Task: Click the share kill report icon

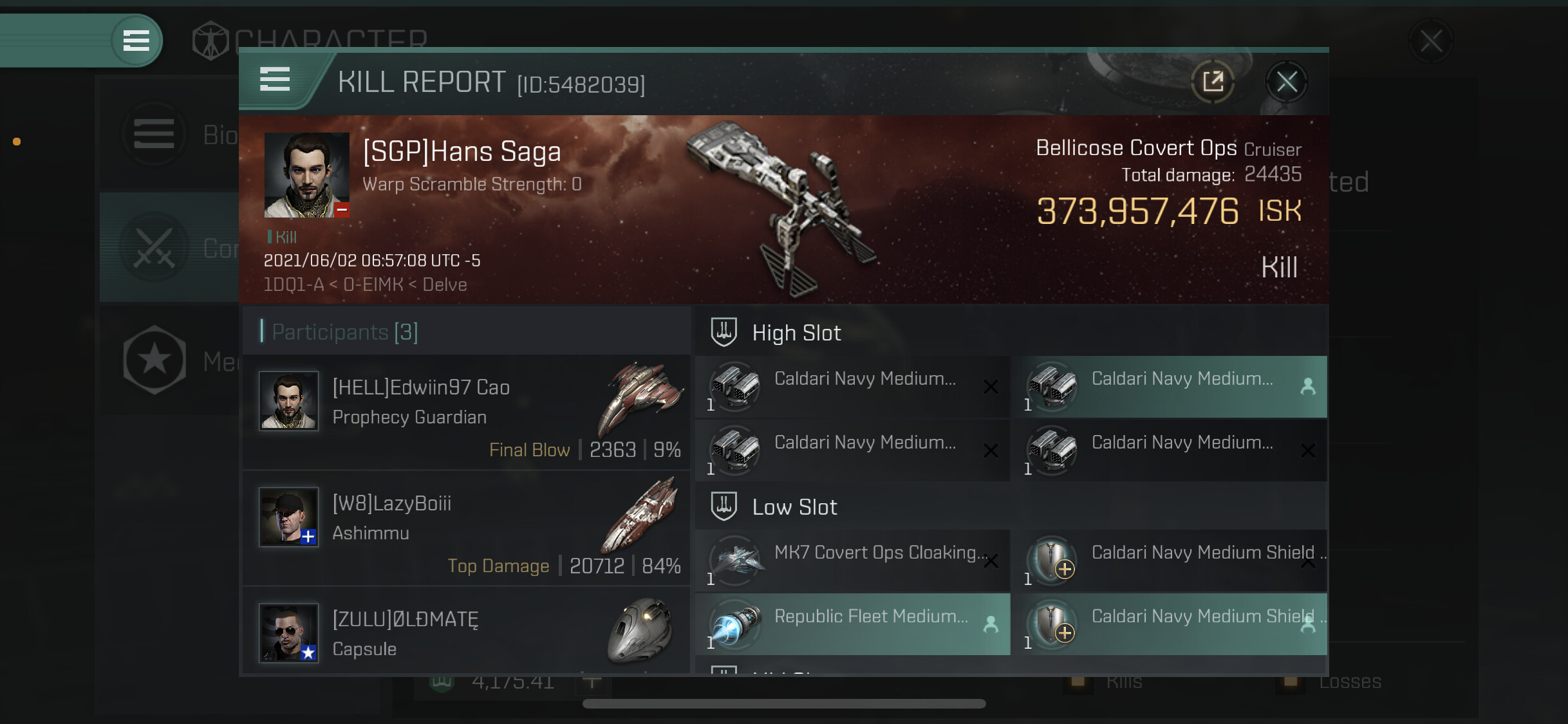Action: [x=1213, y=82]
